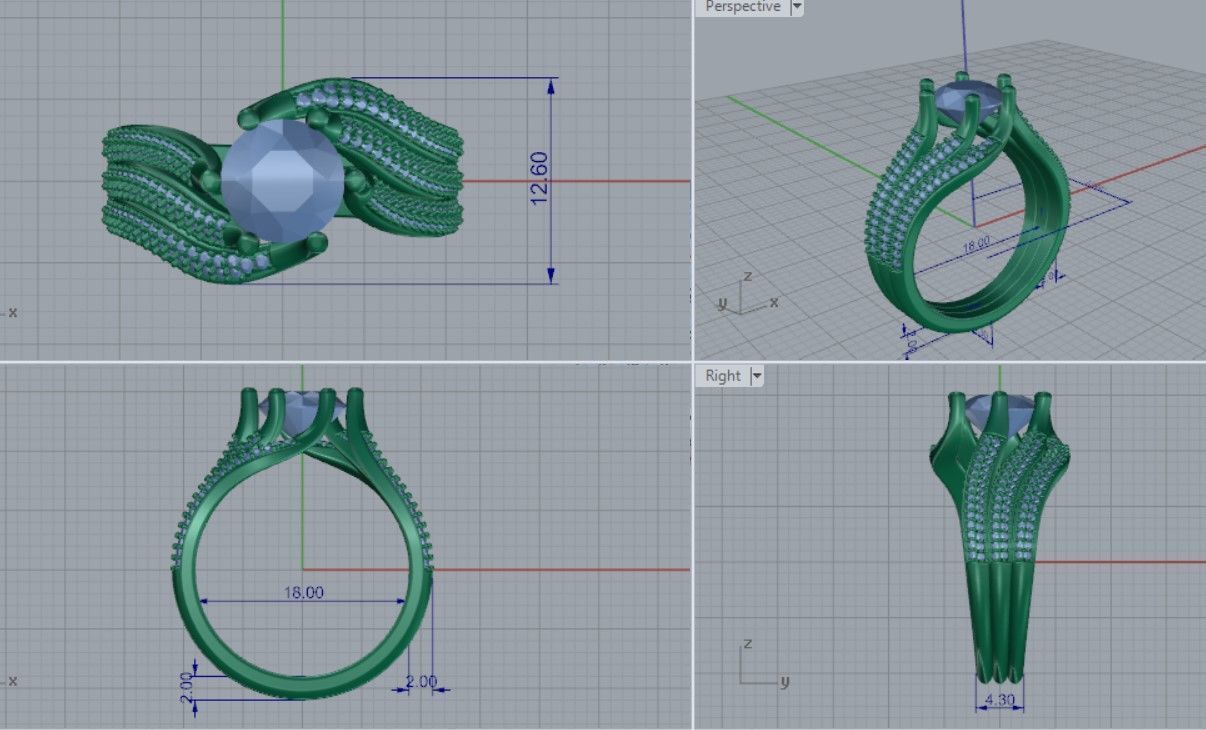Select the 18.00 dimension in Perspective view
The height and width of the screenshot is (730, 1206).
point(976,243)
